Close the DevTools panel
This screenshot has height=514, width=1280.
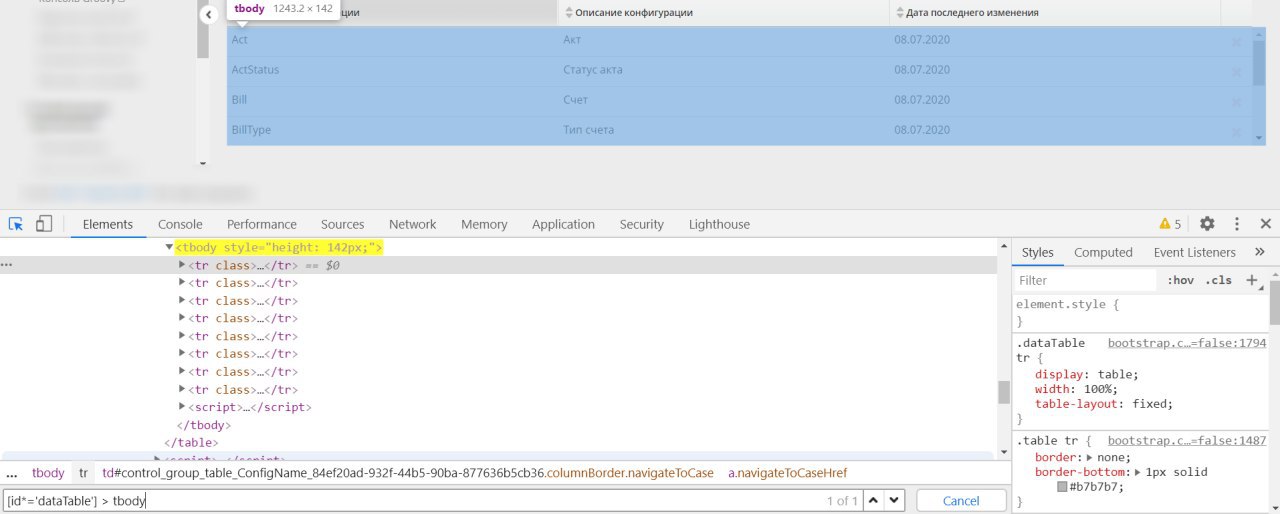coord(1265,224)
